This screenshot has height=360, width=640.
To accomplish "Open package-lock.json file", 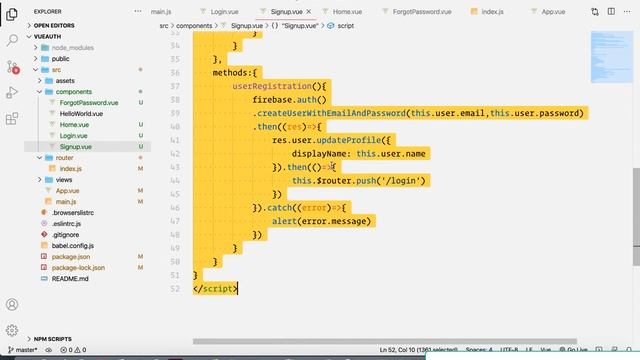I will coord(78,268).
